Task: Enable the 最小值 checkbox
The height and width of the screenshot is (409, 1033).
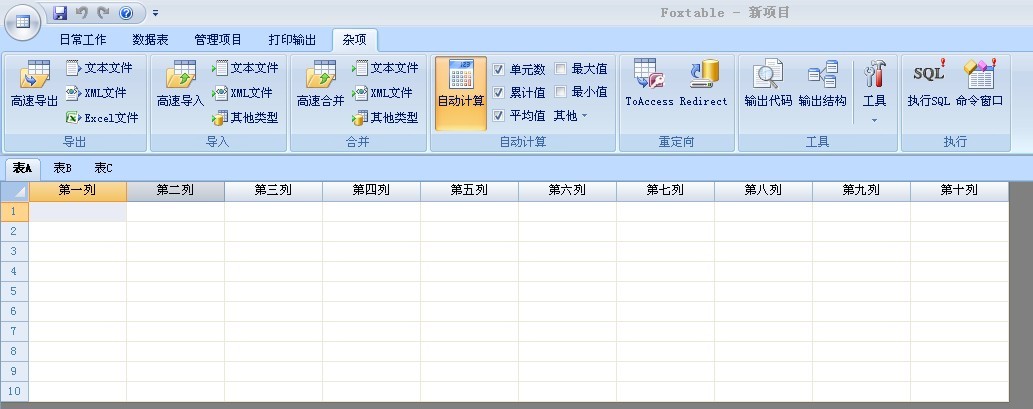Action: (561, 92)
